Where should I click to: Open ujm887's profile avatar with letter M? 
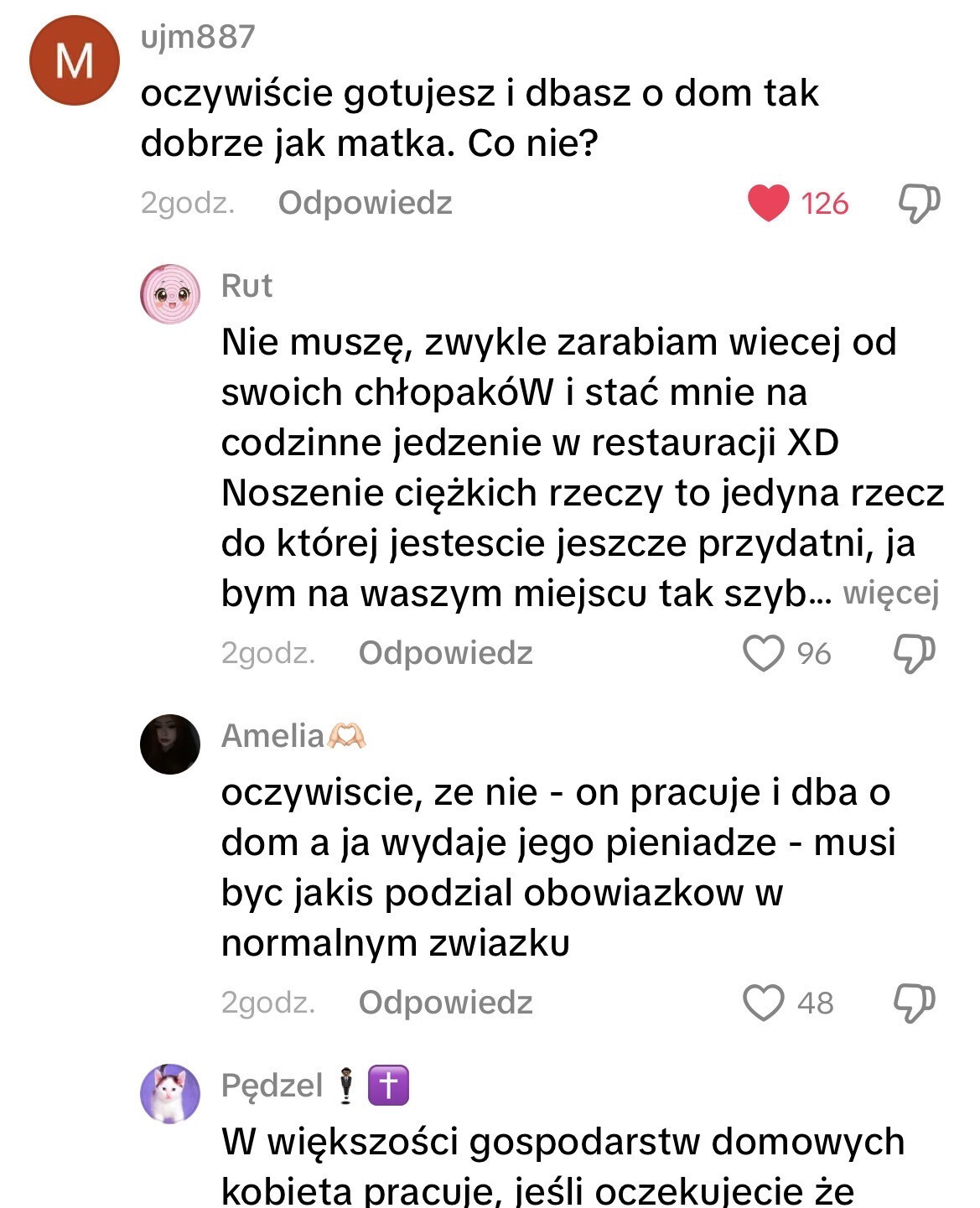pos(74,60)
